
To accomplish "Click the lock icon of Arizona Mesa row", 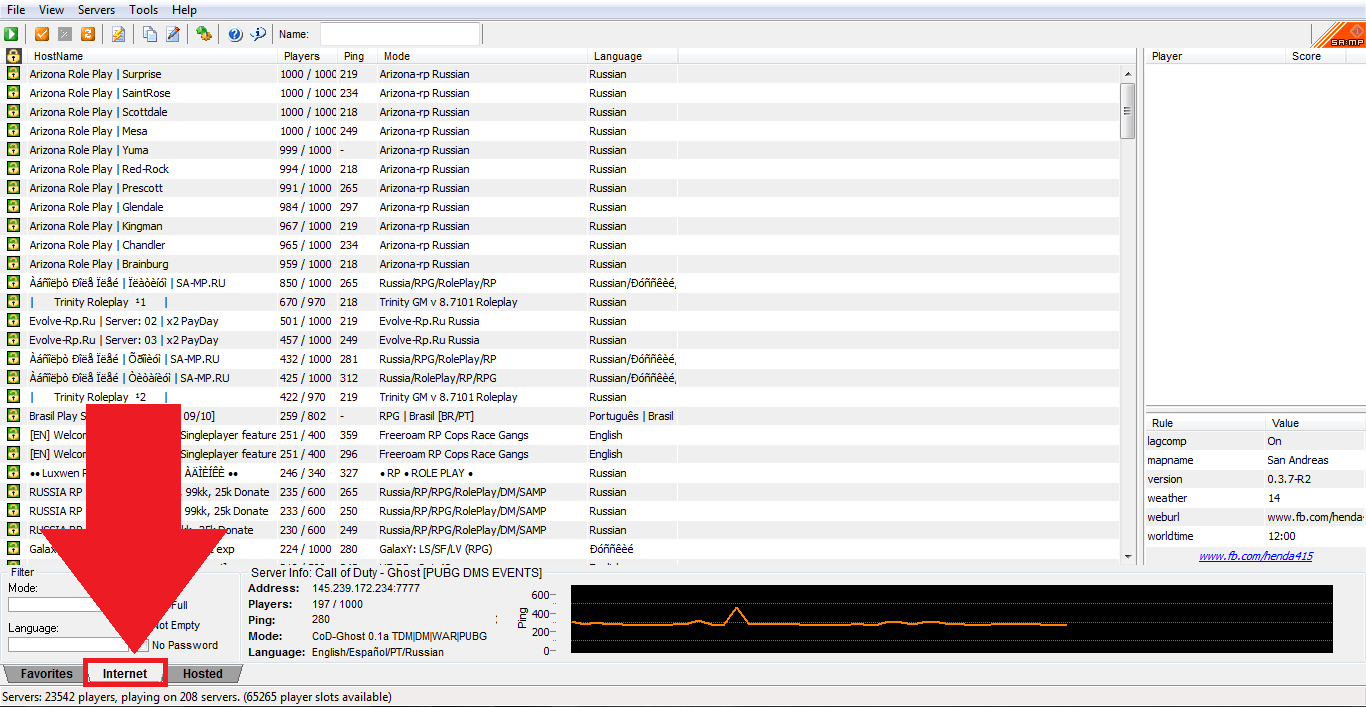I will (13, 131).
